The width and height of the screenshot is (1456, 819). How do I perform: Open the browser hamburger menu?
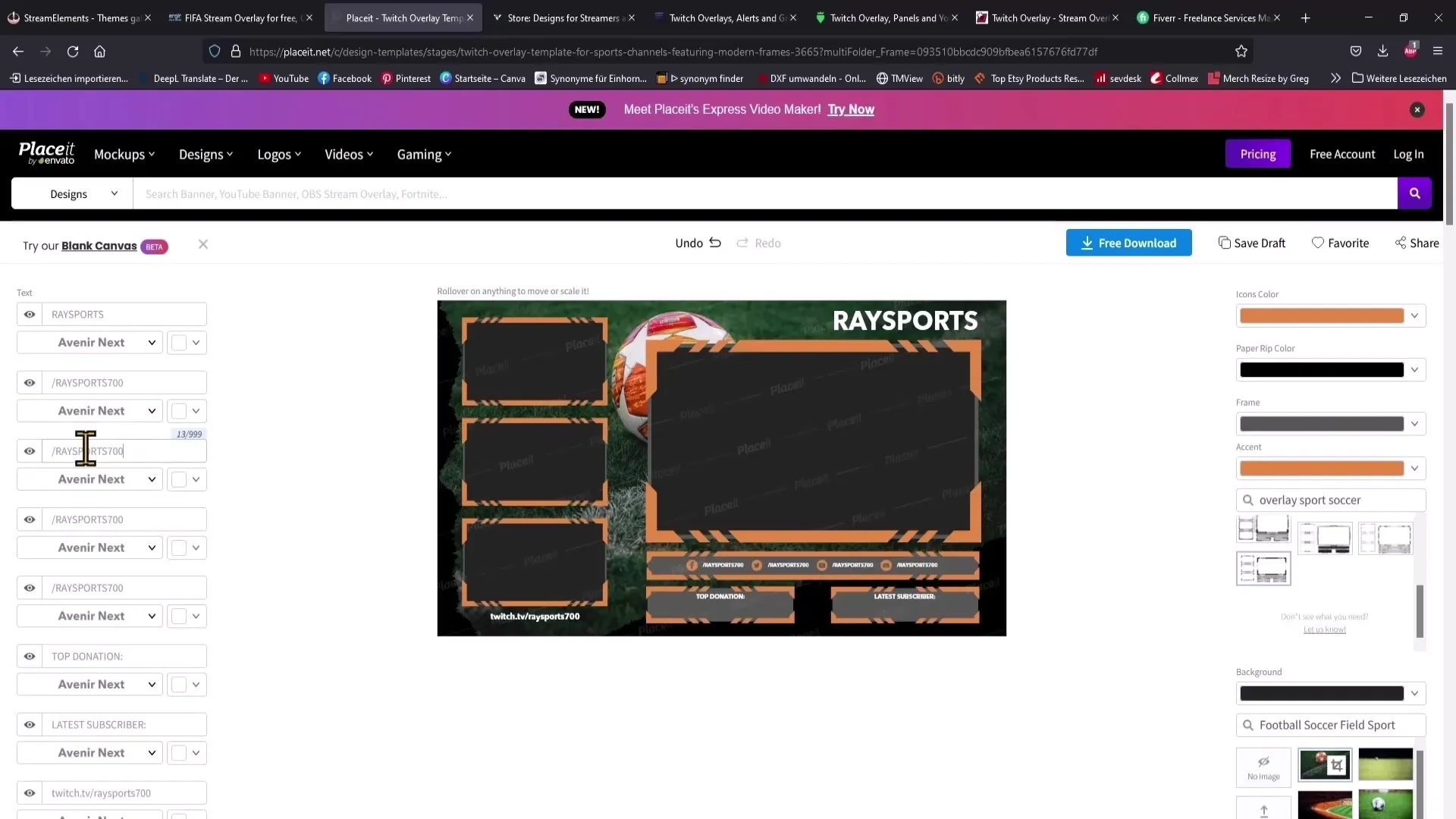1437,51
